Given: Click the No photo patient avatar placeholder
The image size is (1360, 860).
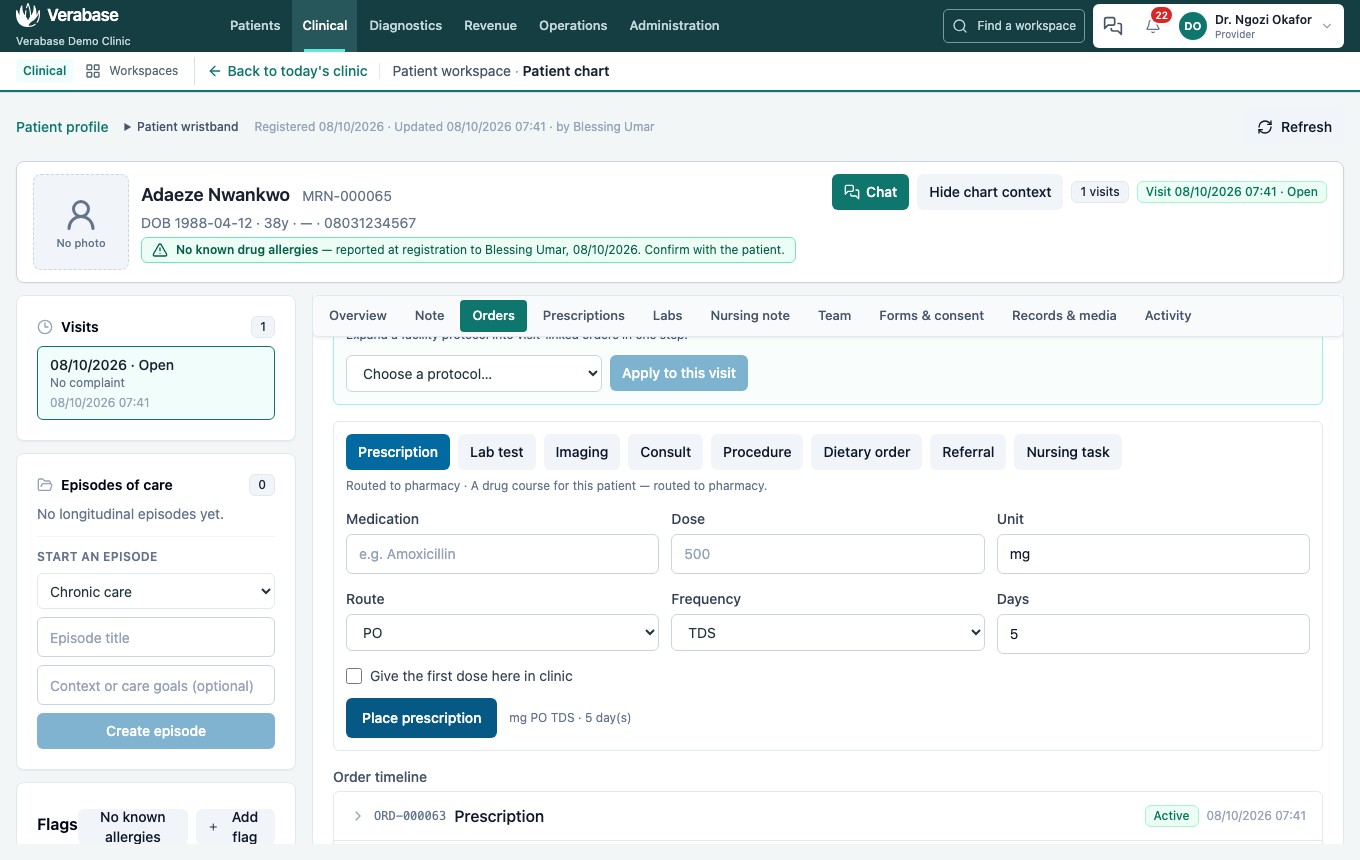Looking at the screenshot, I should [x=81, y=222].
